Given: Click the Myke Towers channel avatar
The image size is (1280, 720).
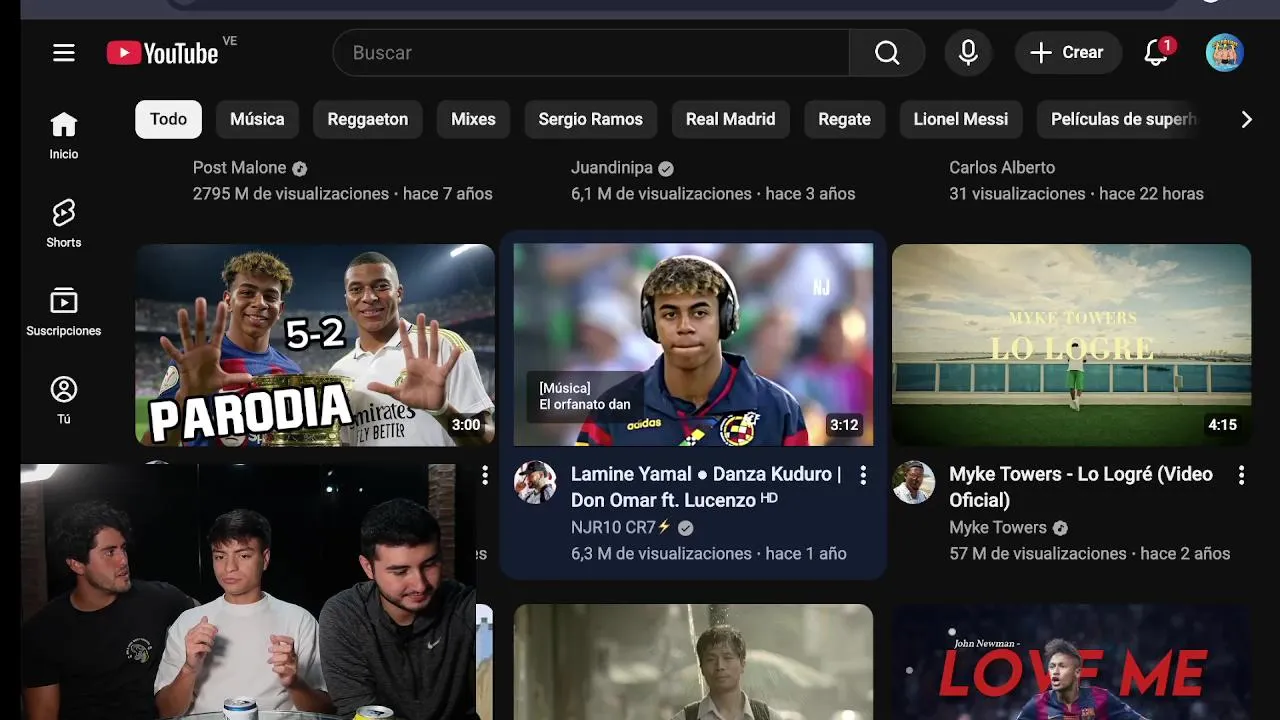Looking at the screenshot, I should pos(913,482).
